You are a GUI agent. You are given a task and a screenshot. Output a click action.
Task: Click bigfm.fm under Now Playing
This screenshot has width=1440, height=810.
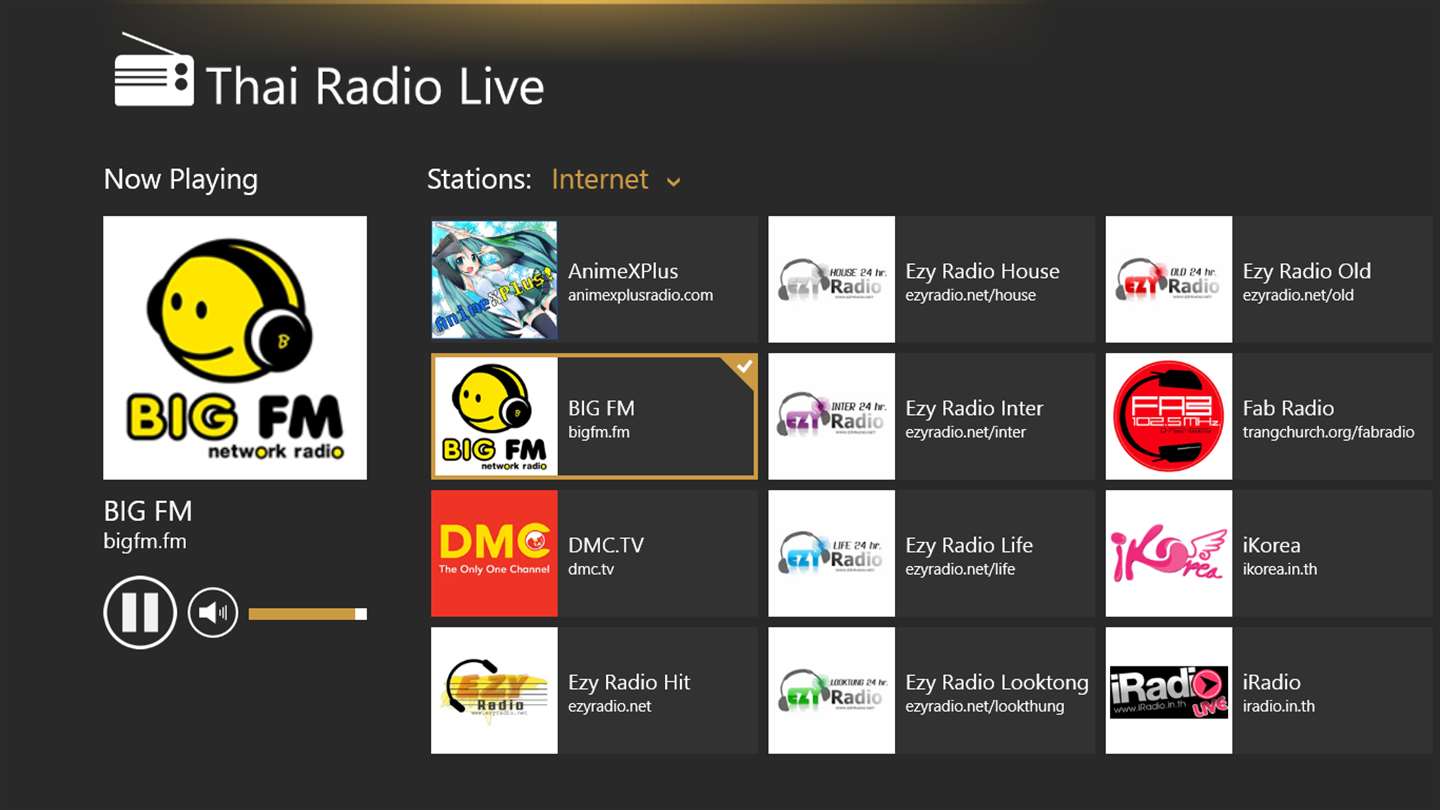145,541
